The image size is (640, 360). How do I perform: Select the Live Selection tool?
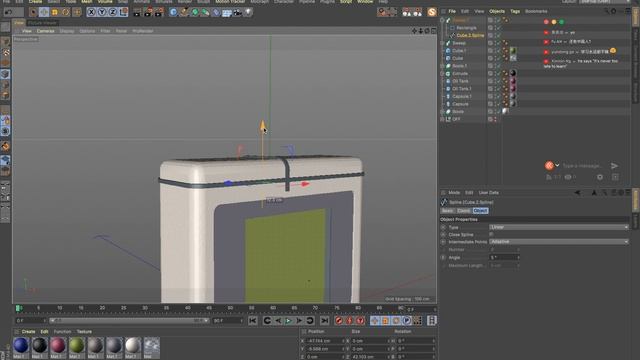(x=33, y=12)
